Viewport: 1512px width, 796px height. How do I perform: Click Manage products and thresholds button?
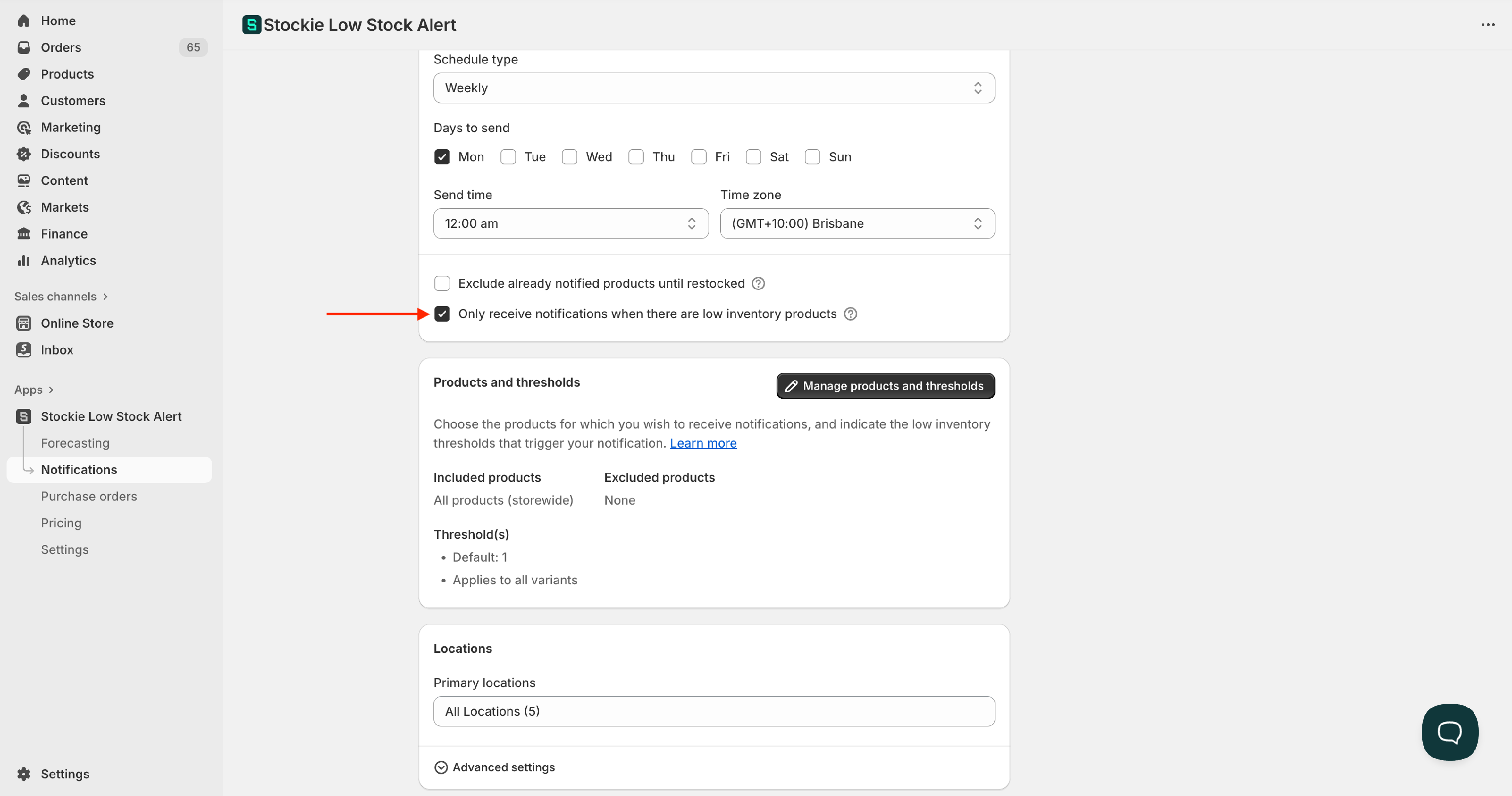click(885, 386)
